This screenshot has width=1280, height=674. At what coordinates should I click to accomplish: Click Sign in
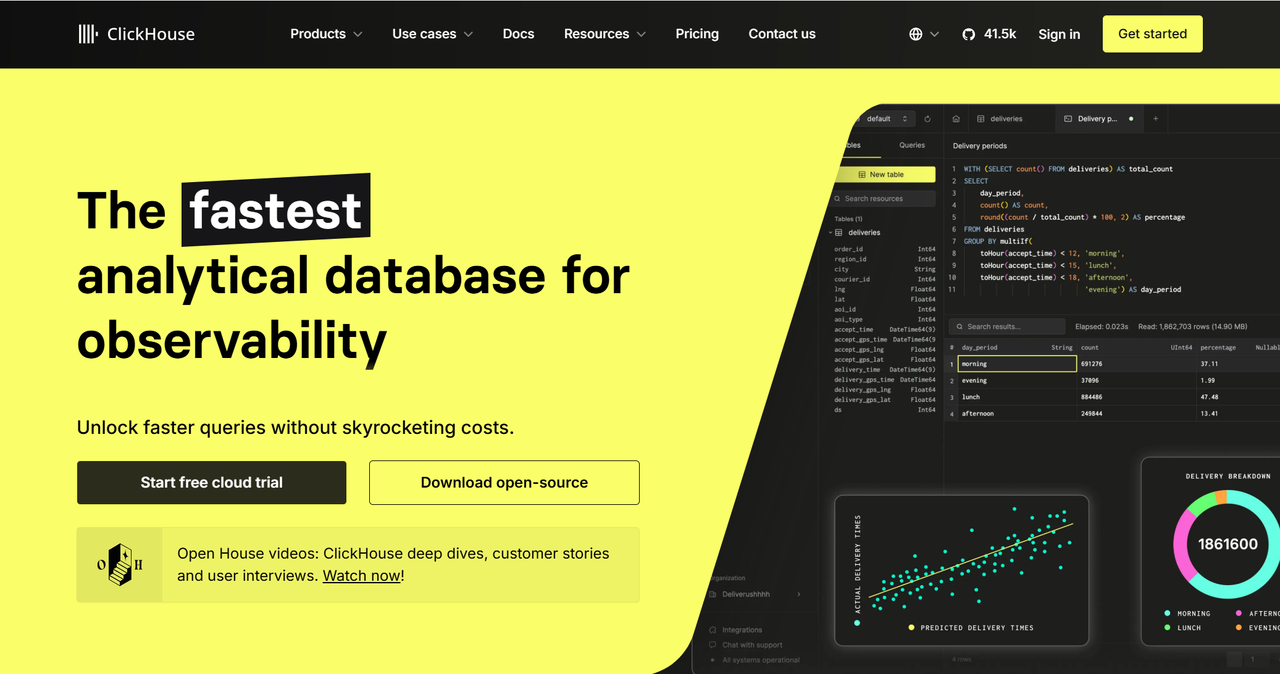tap(1059, 34)
